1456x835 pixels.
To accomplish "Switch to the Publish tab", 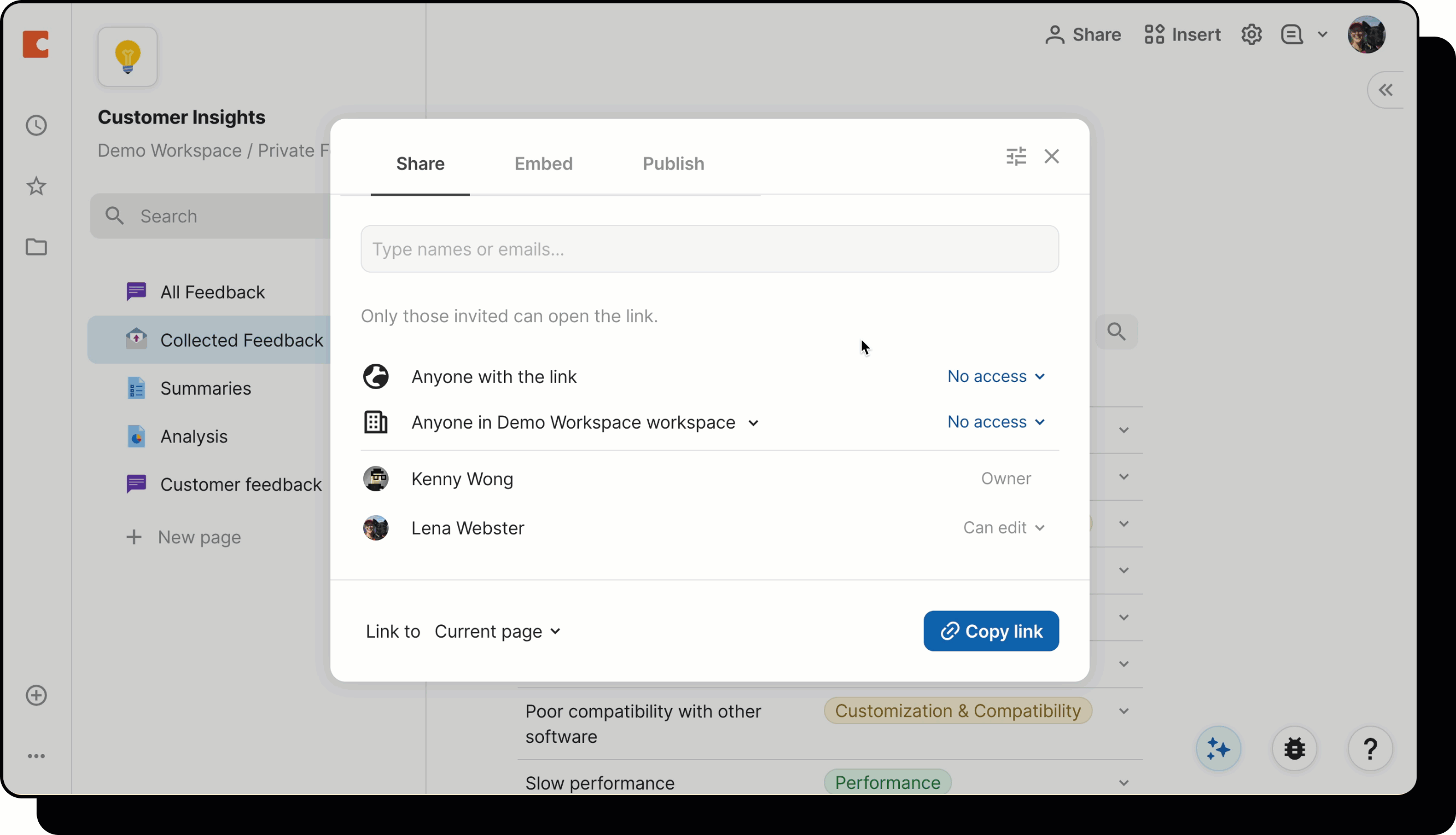I will 673,164.
